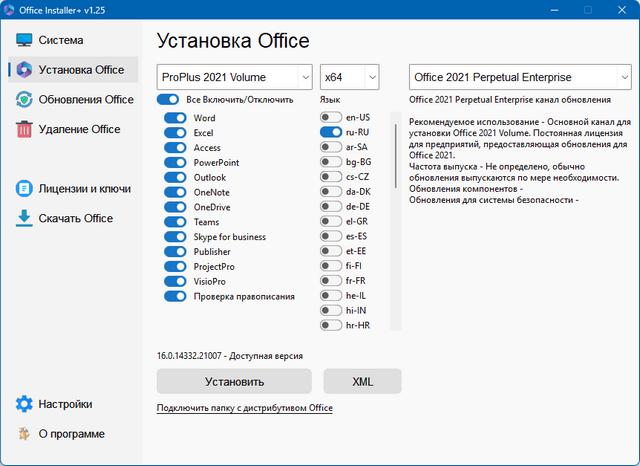Viewport: 640px width, 466px height.
Task: Click the language list scrollbar
Action: pos(397,220)
